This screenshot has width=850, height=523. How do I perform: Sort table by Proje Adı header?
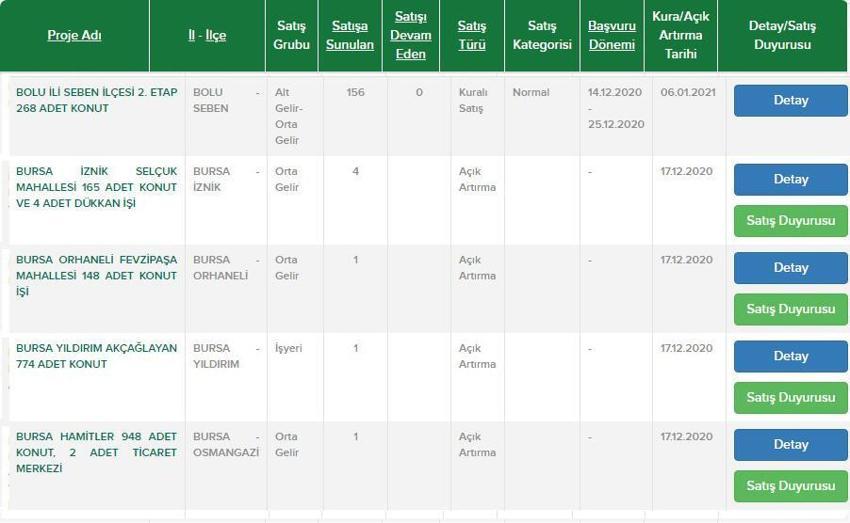click(74, 35)
